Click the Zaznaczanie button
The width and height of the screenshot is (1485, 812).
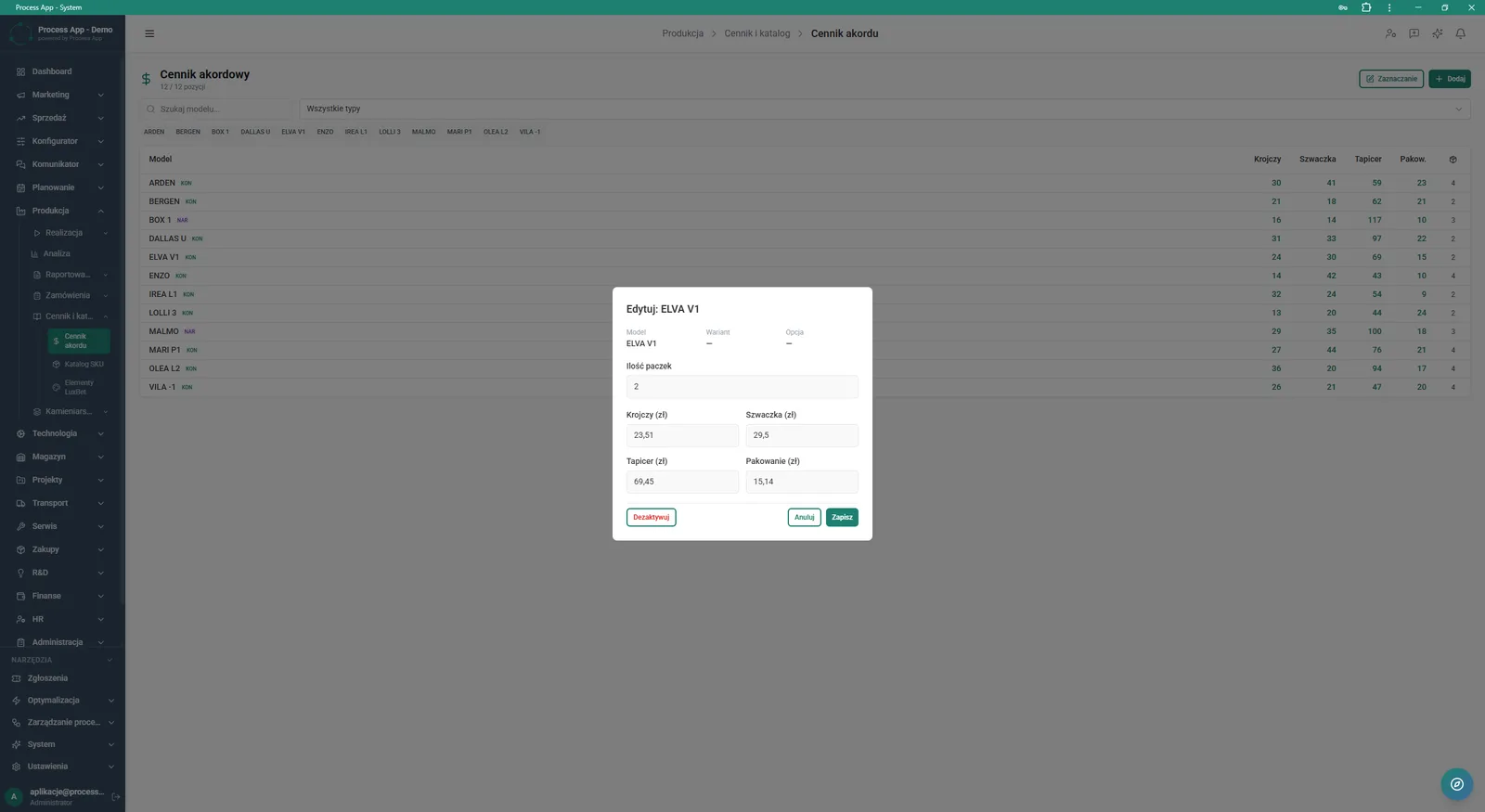click(x=1391, y=79)
